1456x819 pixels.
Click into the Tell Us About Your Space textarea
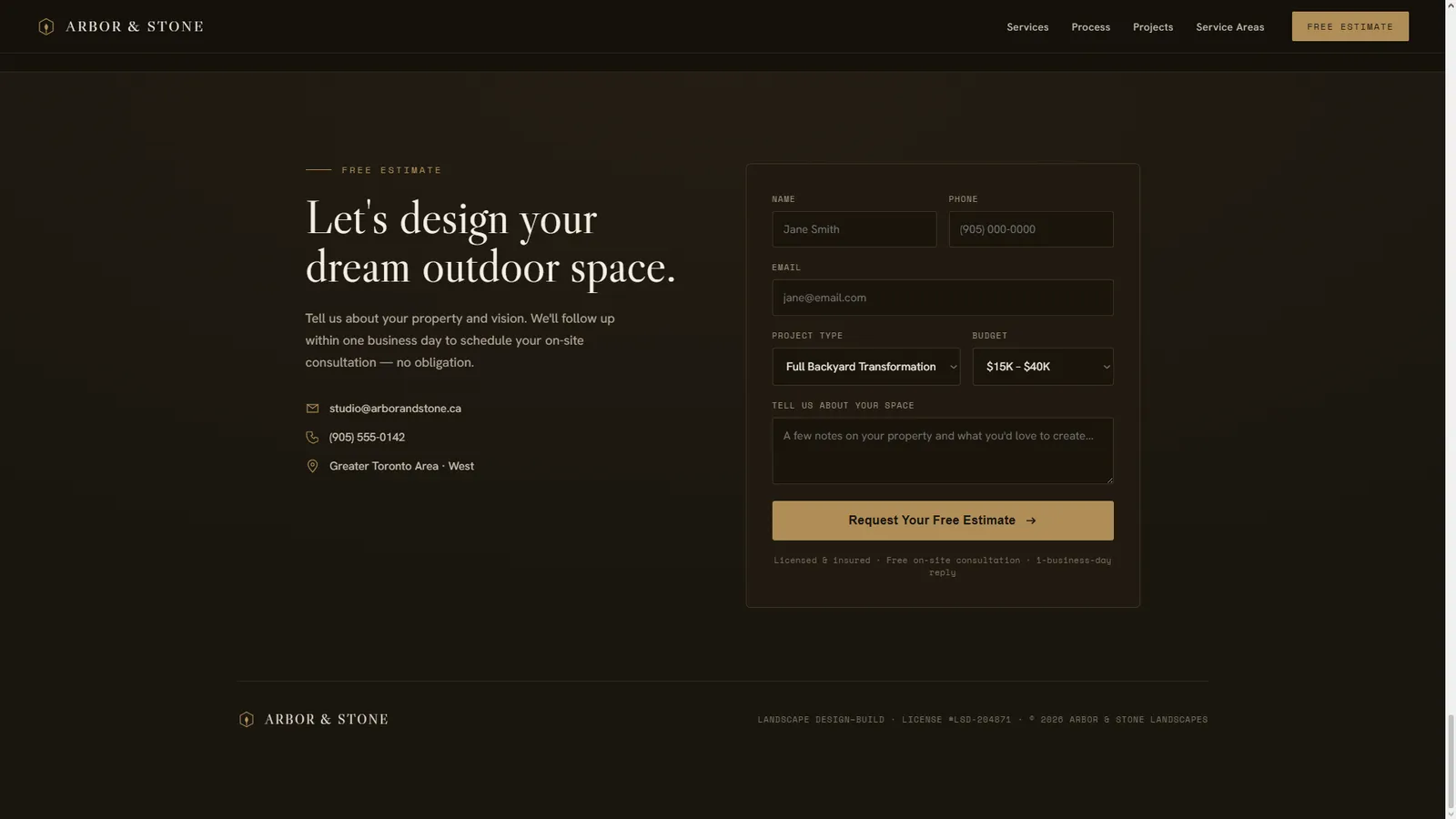[x=943, y=450]
